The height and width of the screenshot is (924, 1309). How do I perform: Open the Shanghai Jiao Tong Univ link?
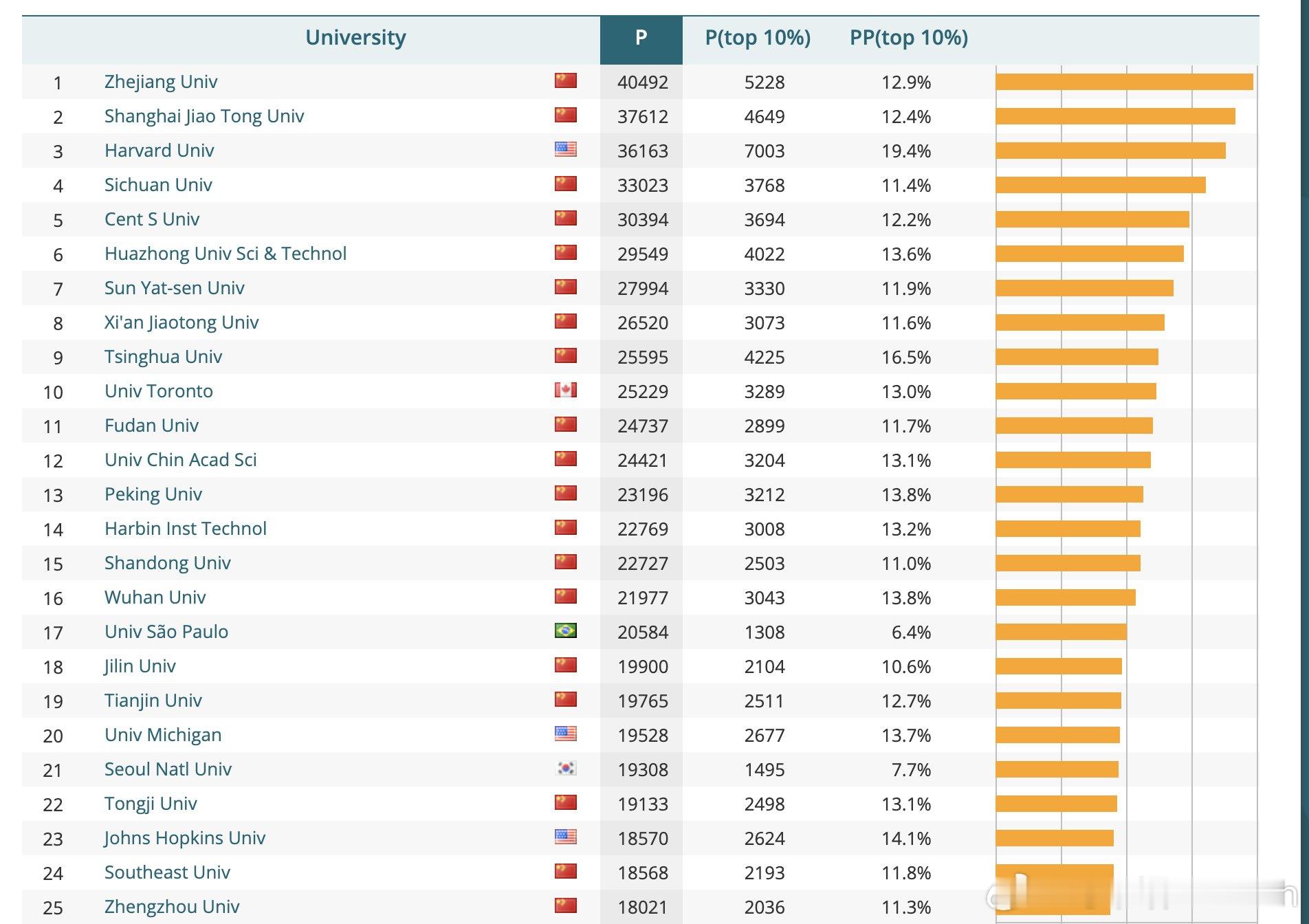[x=204, y=116]
